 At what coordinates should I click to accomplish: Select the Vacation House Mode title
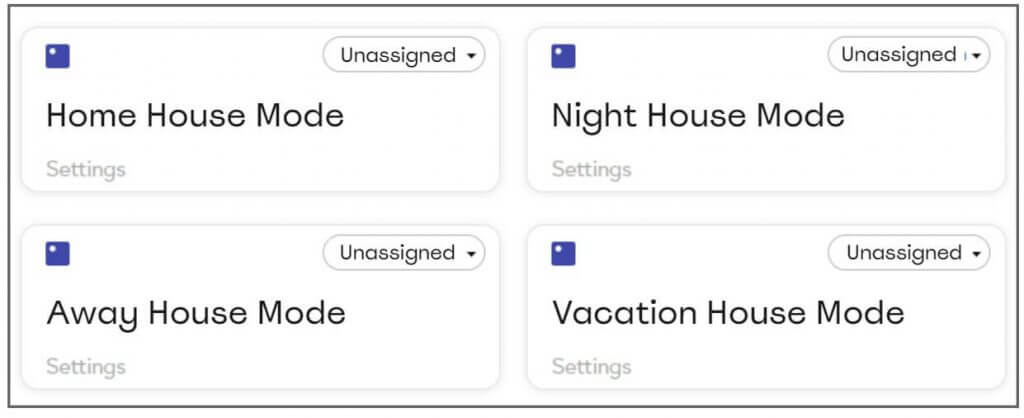point(728,313)
